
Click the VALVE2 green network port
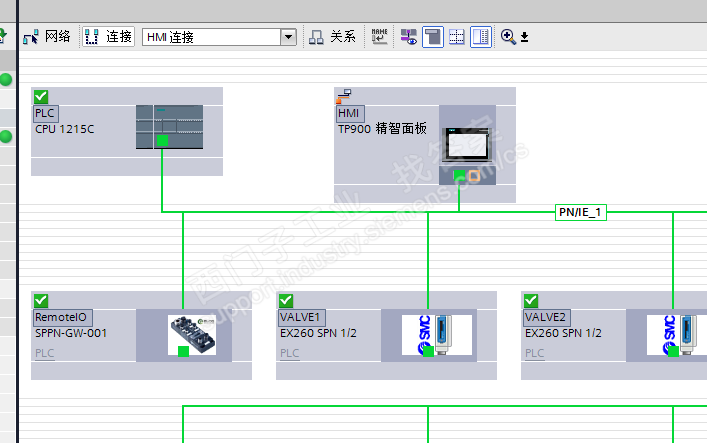click(x=673, y=351)
